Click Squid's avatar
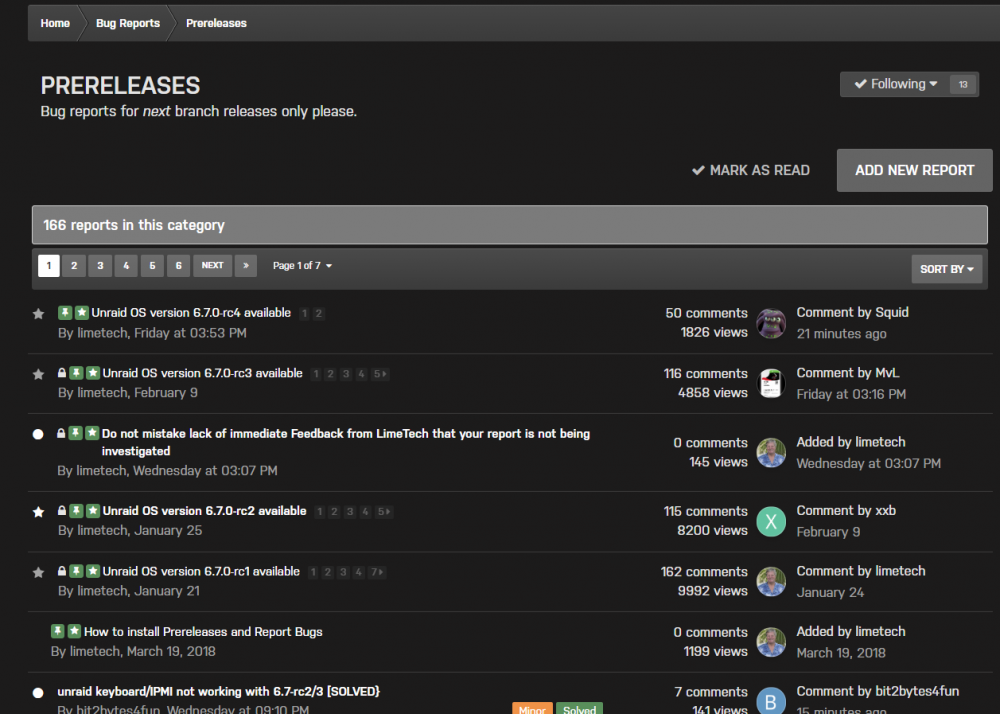Image resolution: width=1000 pixels, height=714 pixels. coord(771,323)
